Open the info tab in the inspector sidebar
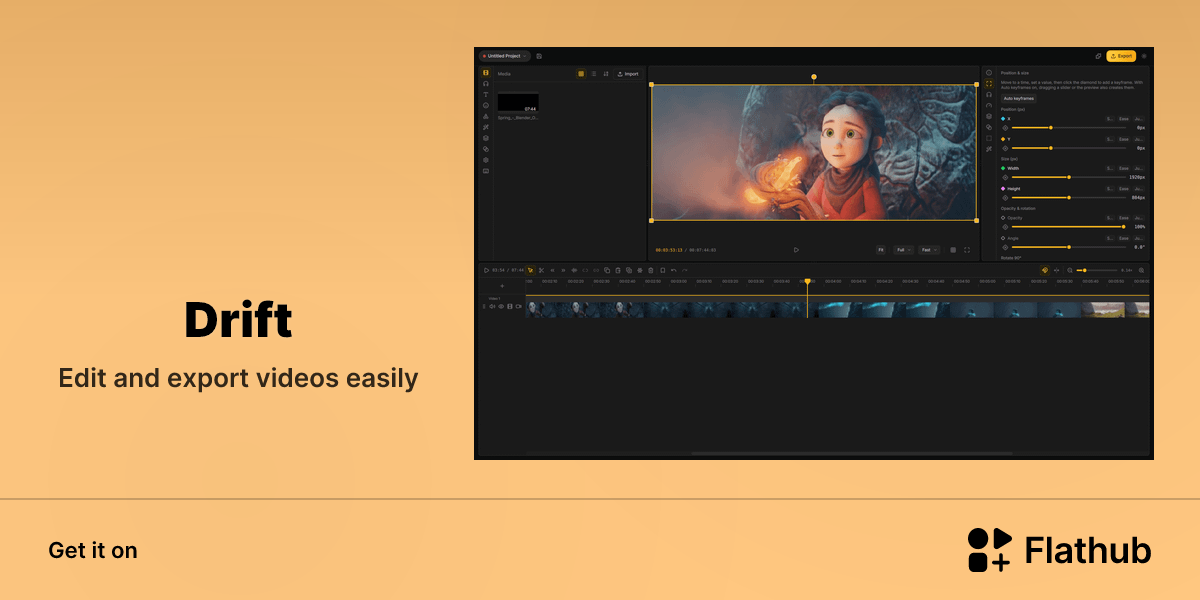The height and width of the screenshot is (600, 1200). coord(989,72)
